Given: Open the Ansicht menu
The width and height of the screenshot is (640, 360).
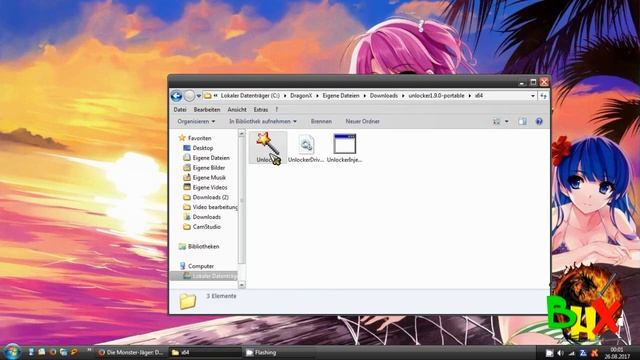Looking at the screenshot, I should tap(237, 109).
